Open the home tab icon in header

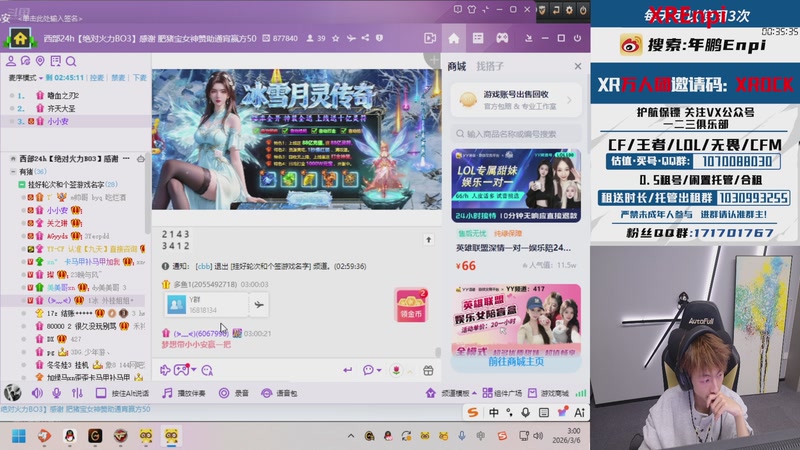454,38
